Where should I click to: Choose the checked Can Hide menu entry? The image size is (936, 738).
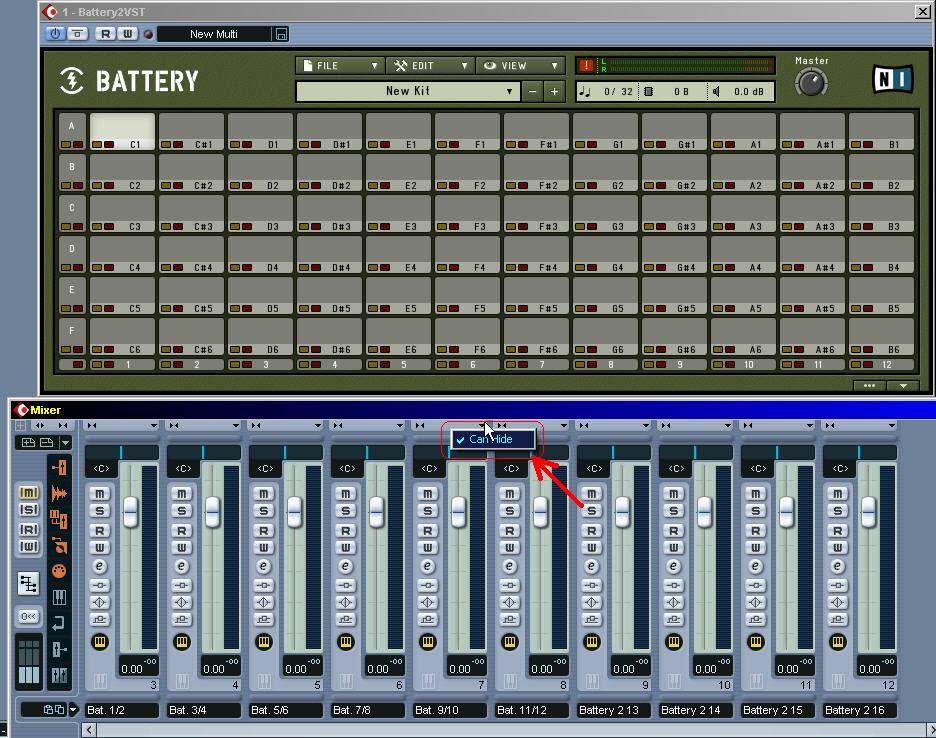[493, 439]
